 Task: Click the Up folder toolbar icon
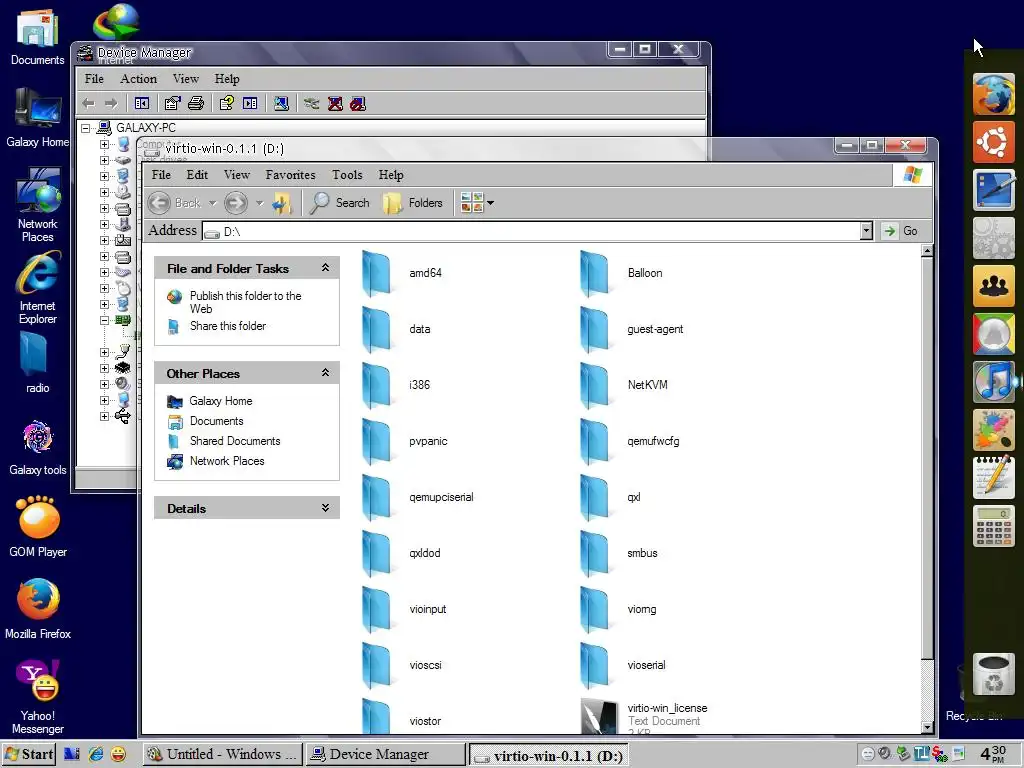click(x=281, y=203)
